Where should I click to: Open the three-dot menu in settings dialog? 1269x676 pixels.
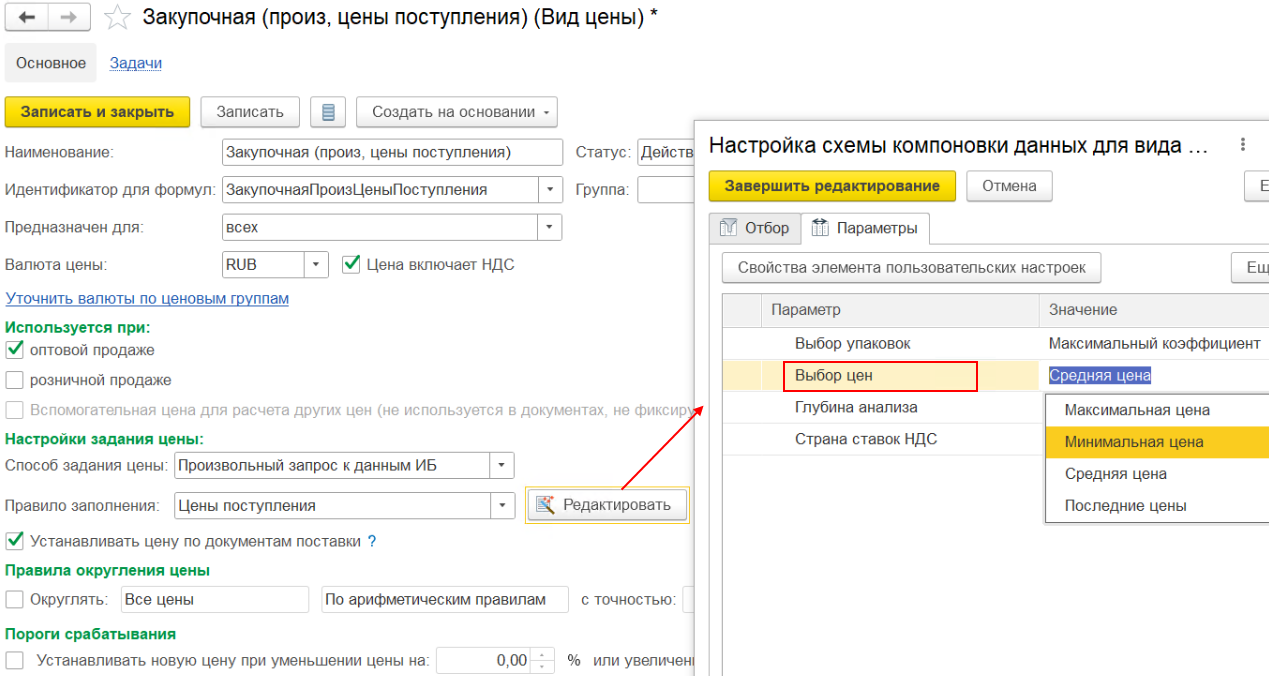1243,145
